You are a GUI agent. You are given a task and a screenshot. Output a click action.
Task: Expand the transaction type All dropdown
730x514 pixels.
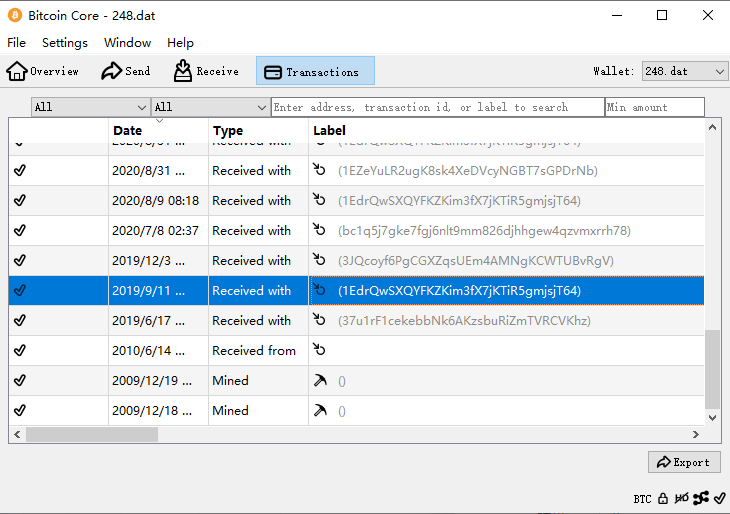(210, 107)
